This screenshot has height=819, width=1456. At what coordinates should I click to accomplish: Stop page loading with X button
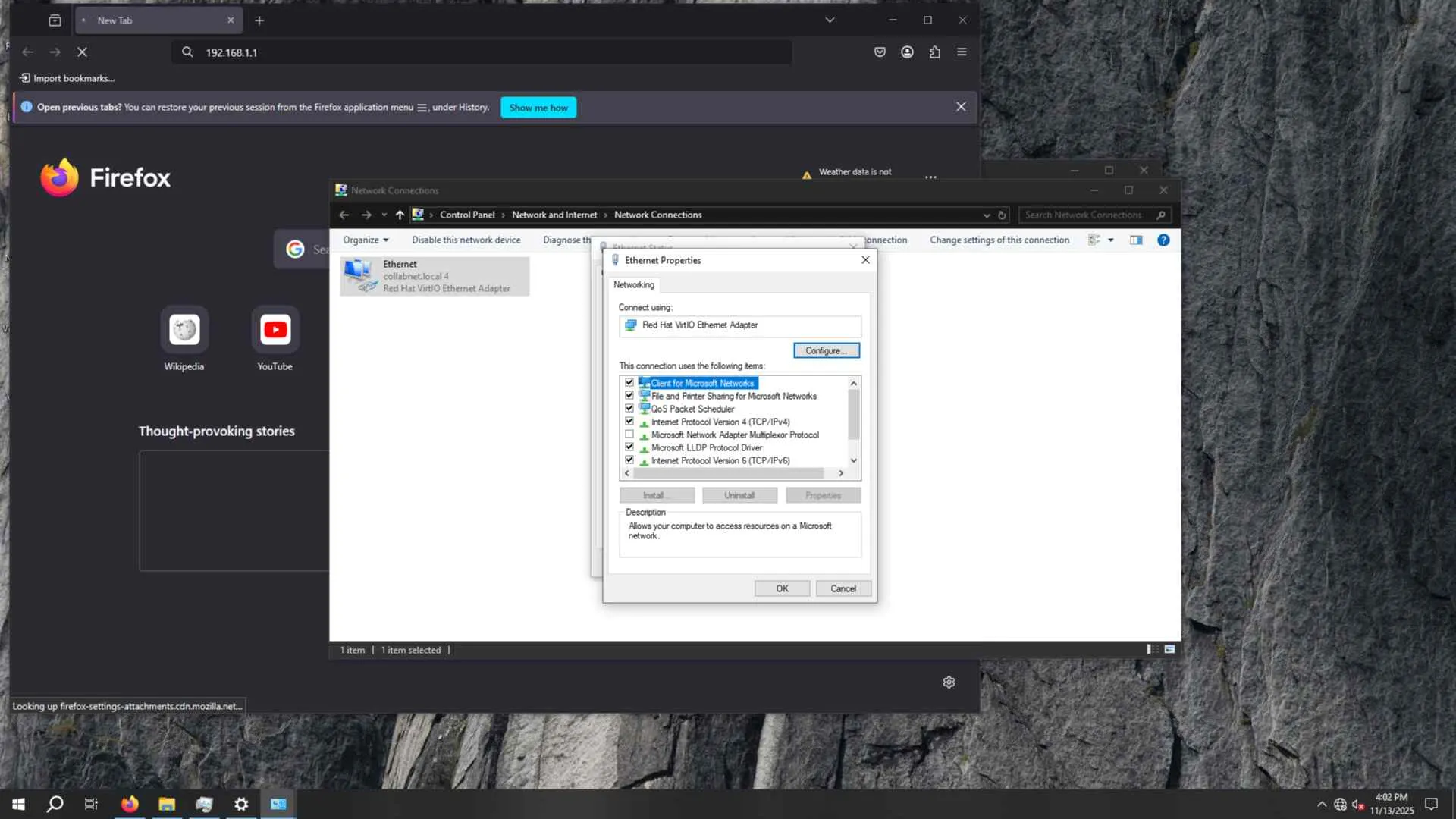(x=83, y=52)
